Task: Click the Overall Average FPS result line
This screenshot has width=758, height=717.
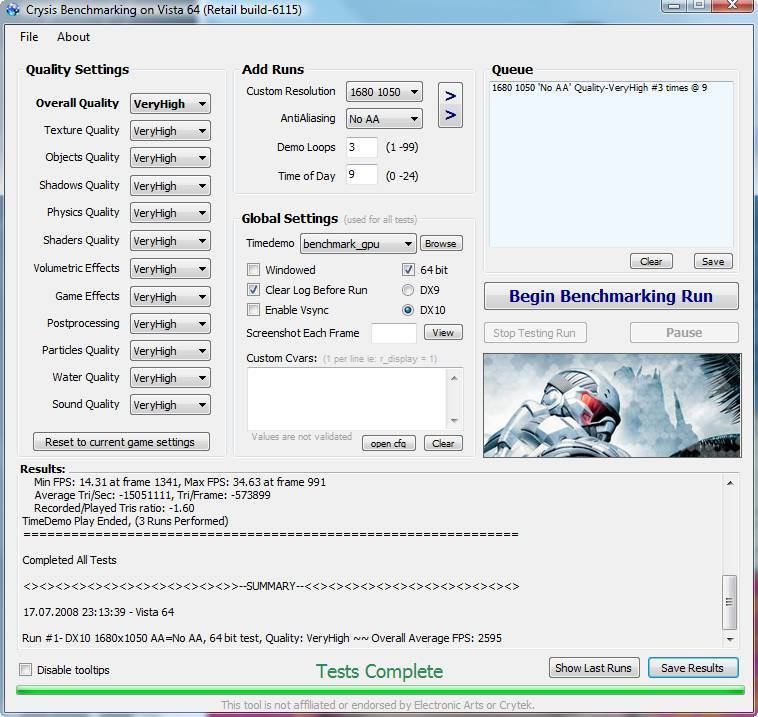Action: [262, 638]
